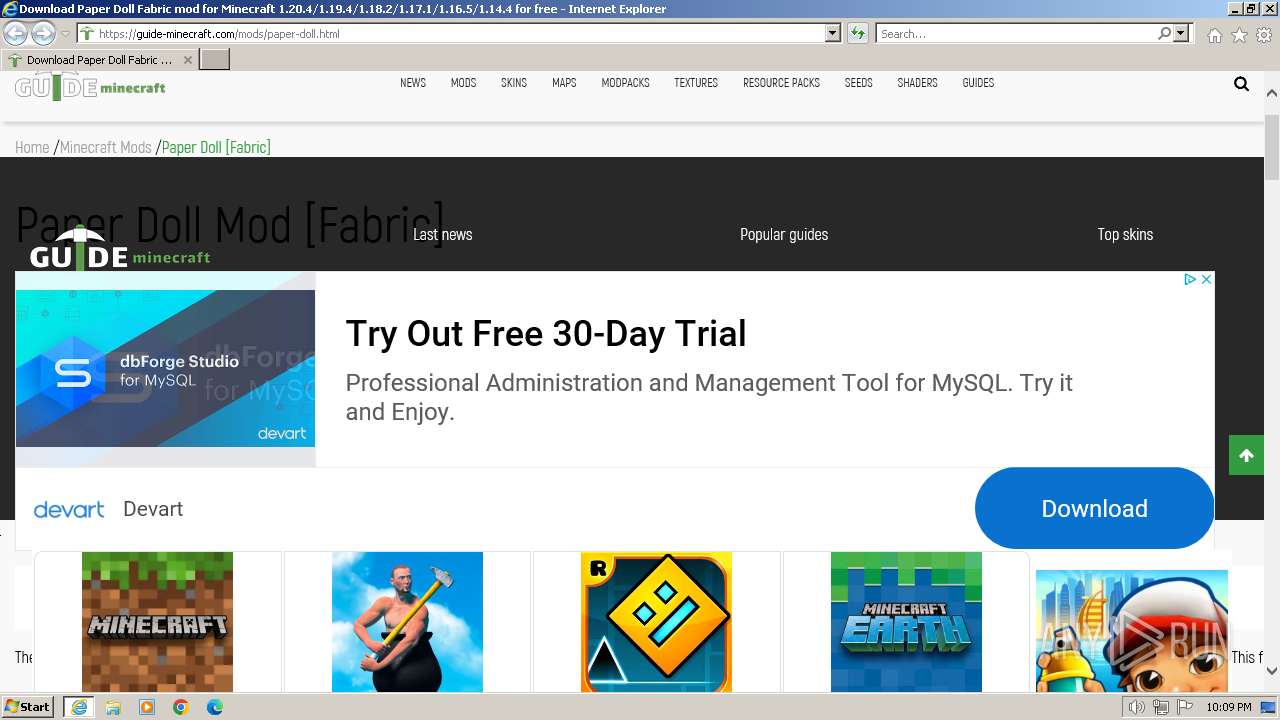Open the SEEDS menu item
This screenshot has width=1280, height=720.
[858, 83]
